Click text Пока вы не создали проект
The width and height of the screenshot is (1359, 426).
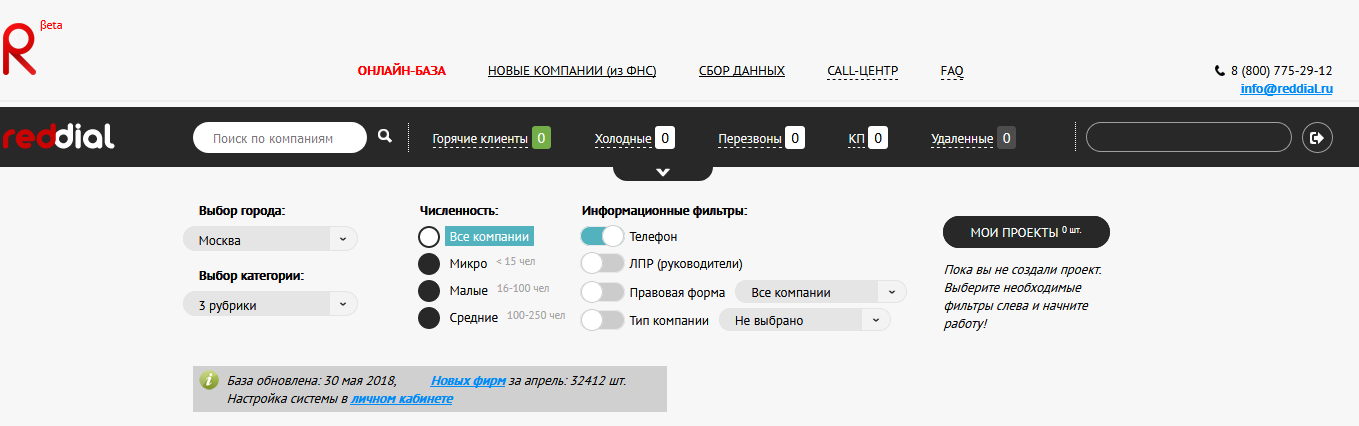1022,270
